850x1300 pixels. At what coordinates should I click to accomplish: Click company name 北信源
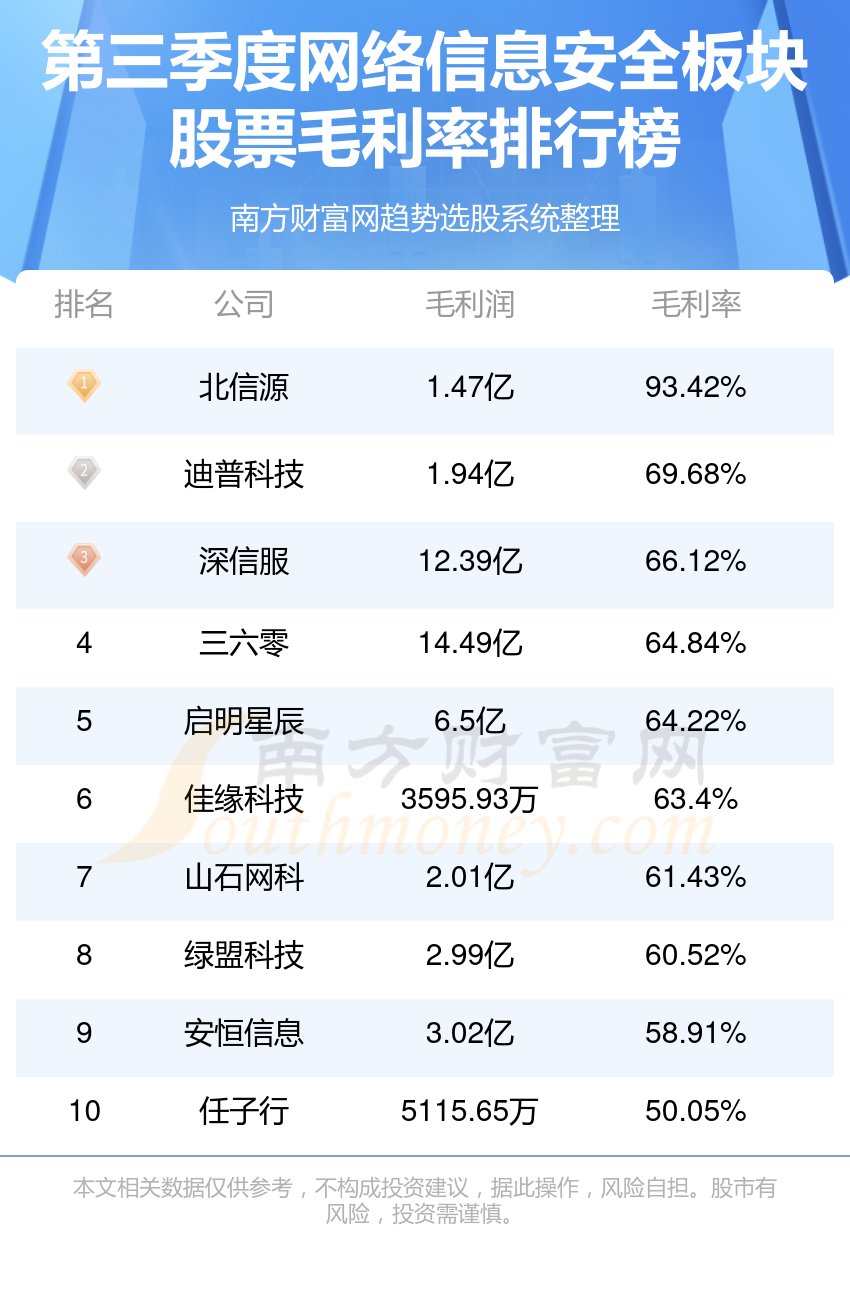(x=244, y=387)
